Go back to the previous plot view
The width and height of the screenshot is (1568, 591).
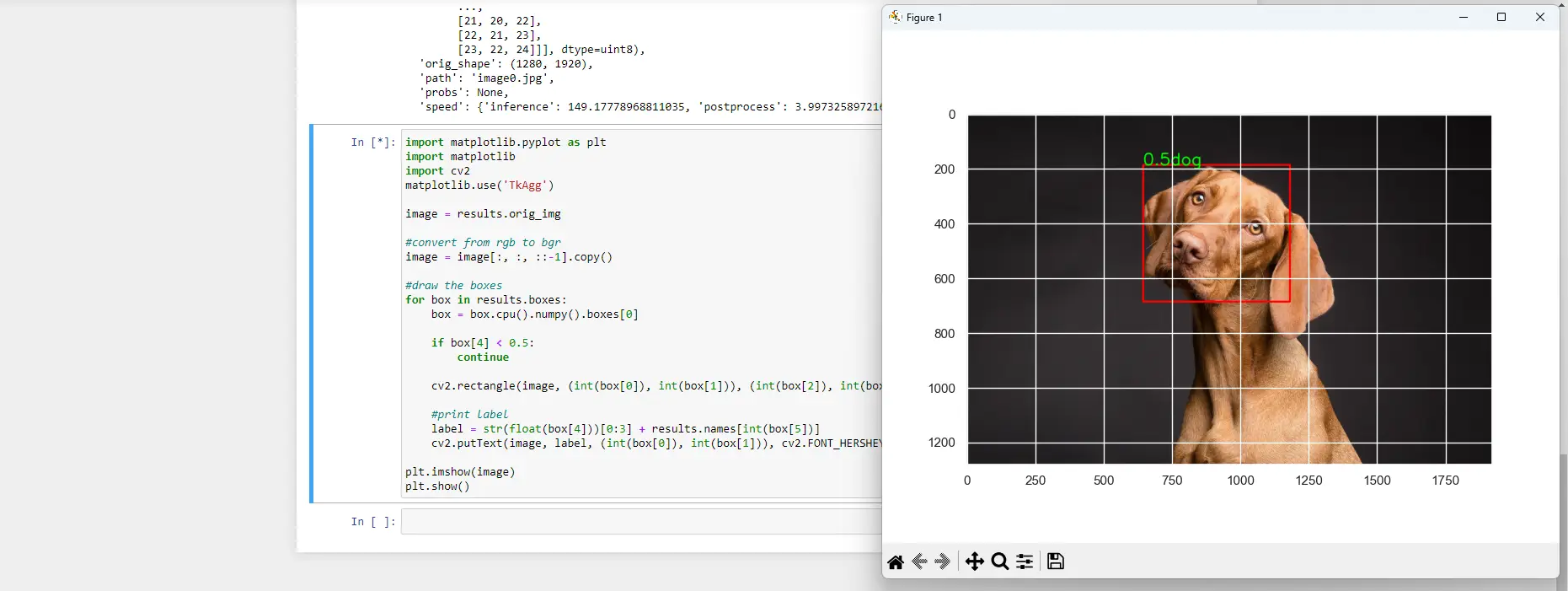920,561
